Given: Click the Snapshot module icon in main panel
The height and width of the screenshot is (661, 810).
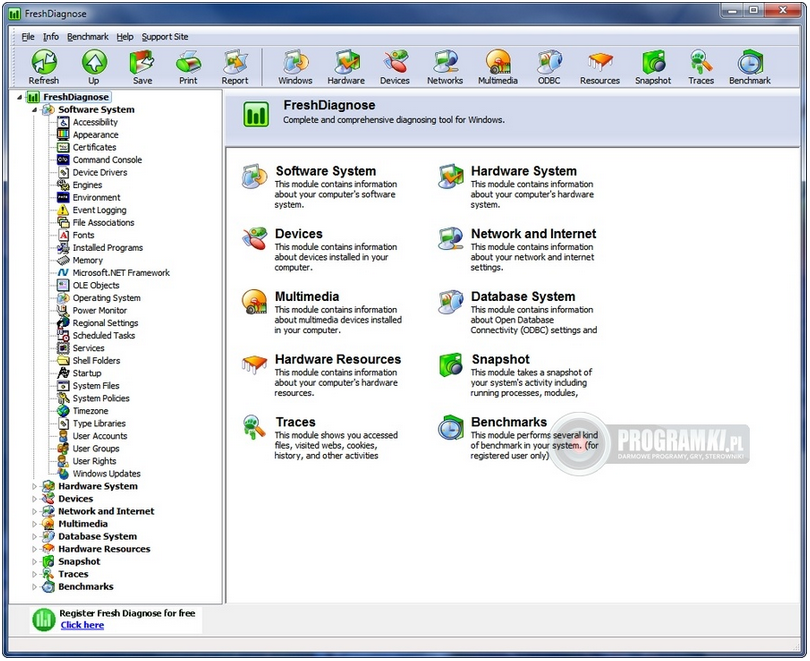Looking at the screenshot, I should point(450,365).
